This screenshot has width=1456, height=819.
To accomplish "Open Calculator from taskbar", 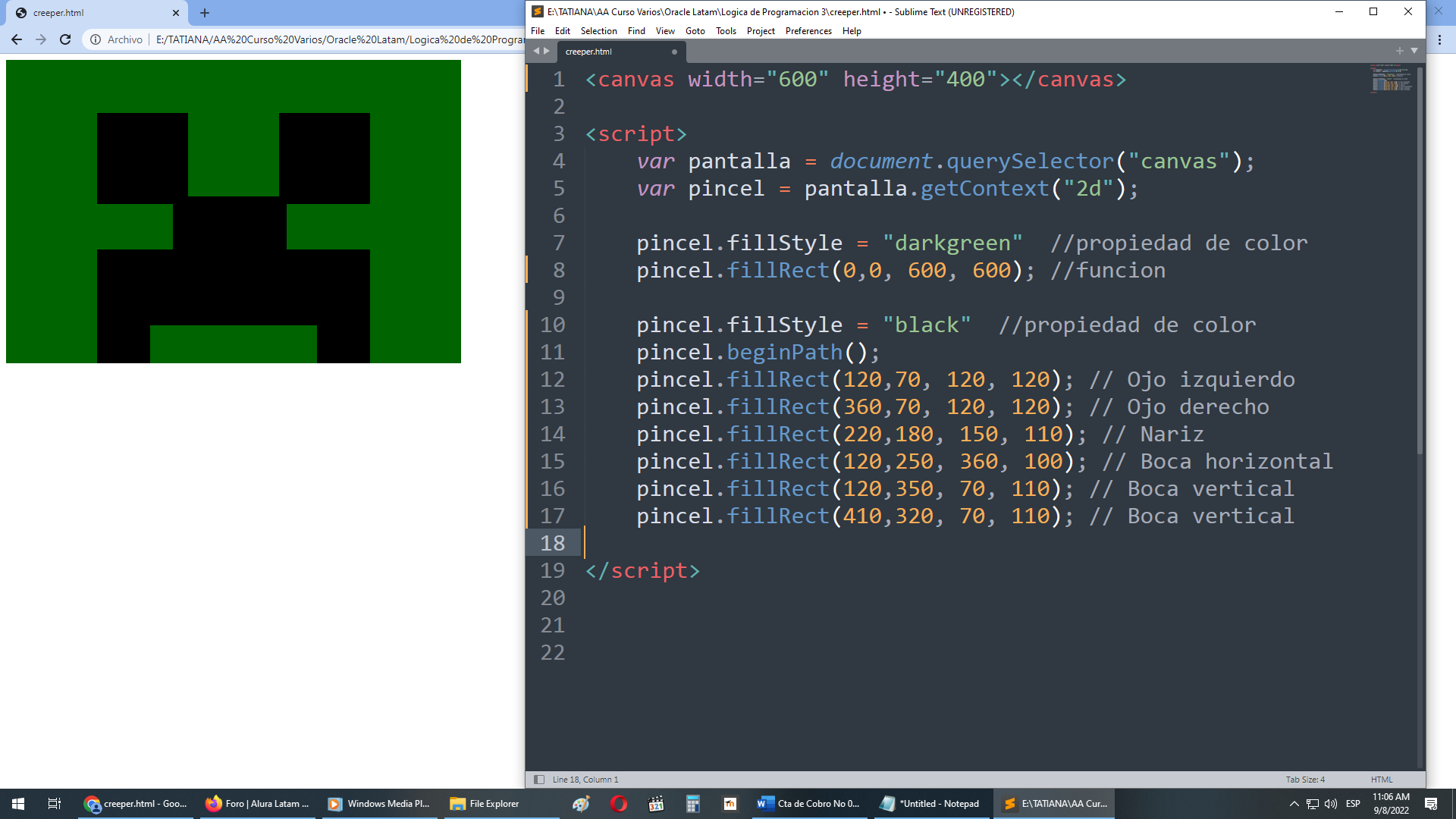I will (x=693, y=804).
